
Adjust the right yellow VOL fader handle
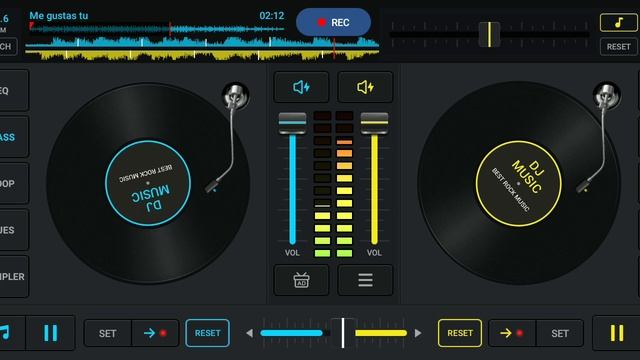coord(374,123)
